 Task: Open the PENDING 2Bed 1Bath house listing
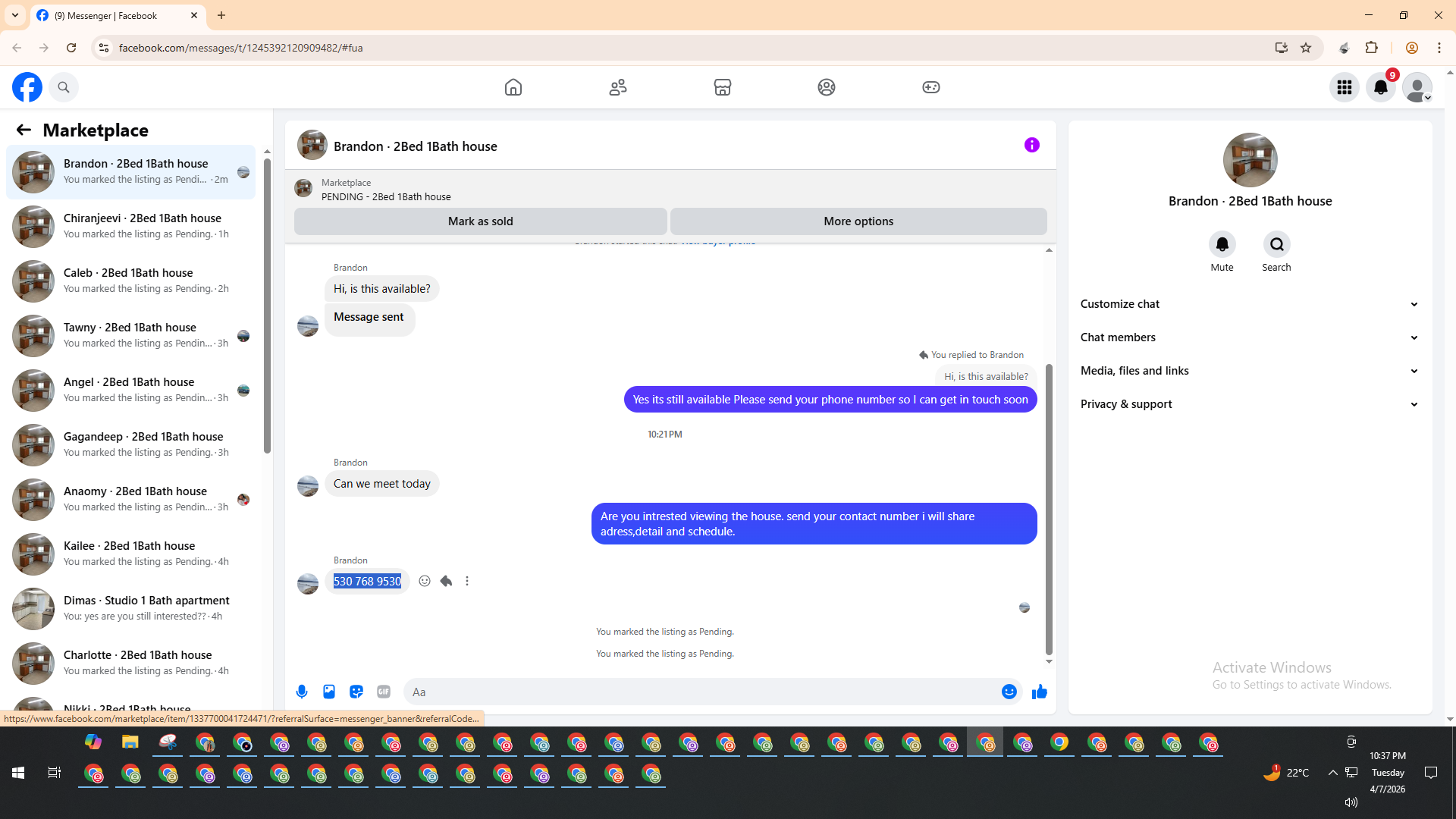385,196
